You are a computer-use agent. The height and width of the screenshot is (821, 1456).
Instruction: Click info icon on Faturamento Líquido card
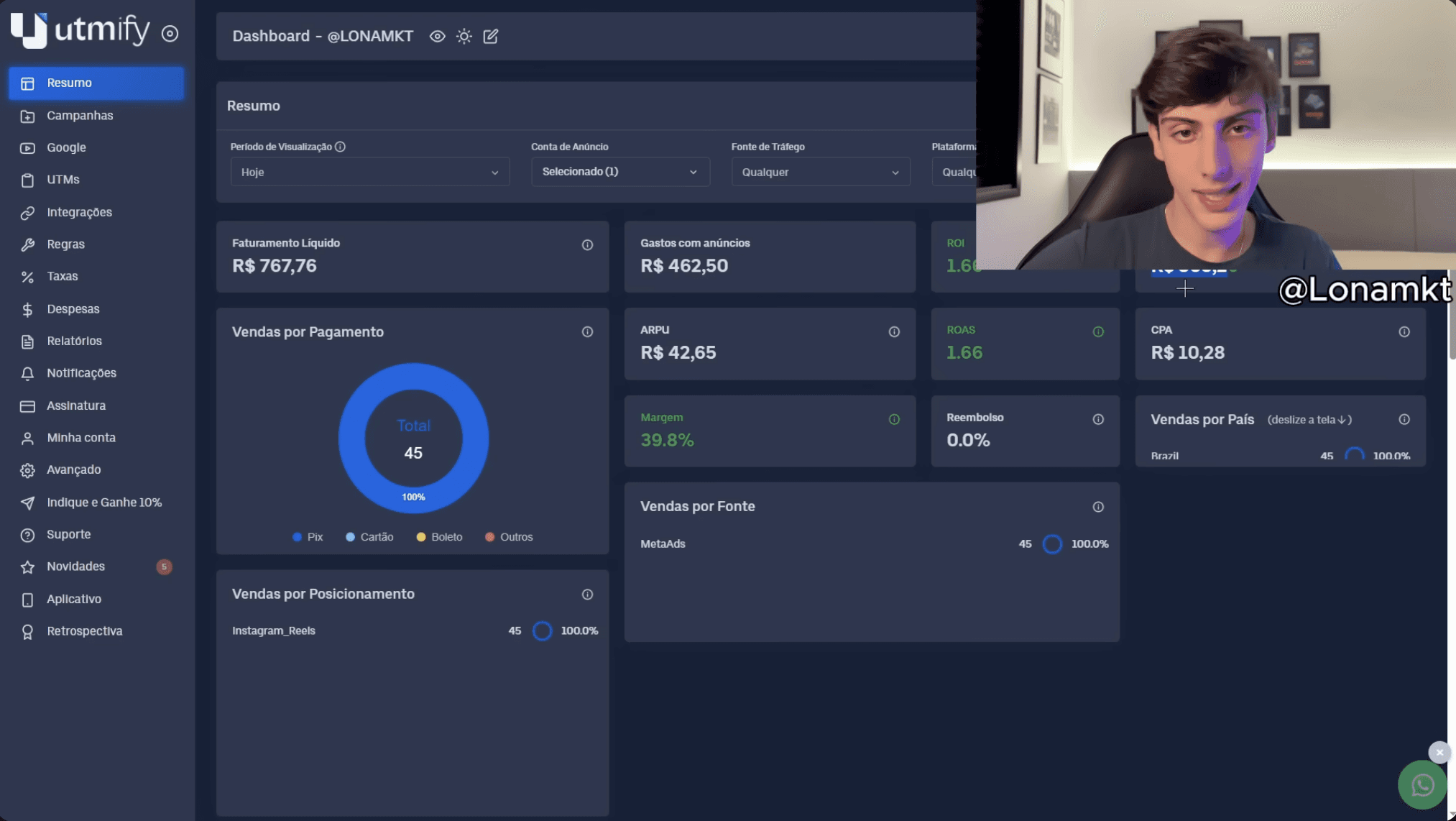pos(587,245)
